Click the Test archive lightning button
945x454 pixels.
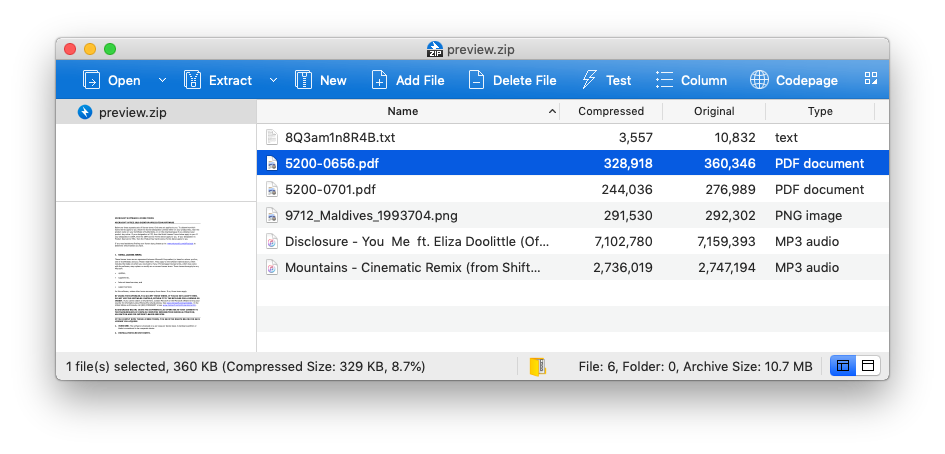click(606, 80)
